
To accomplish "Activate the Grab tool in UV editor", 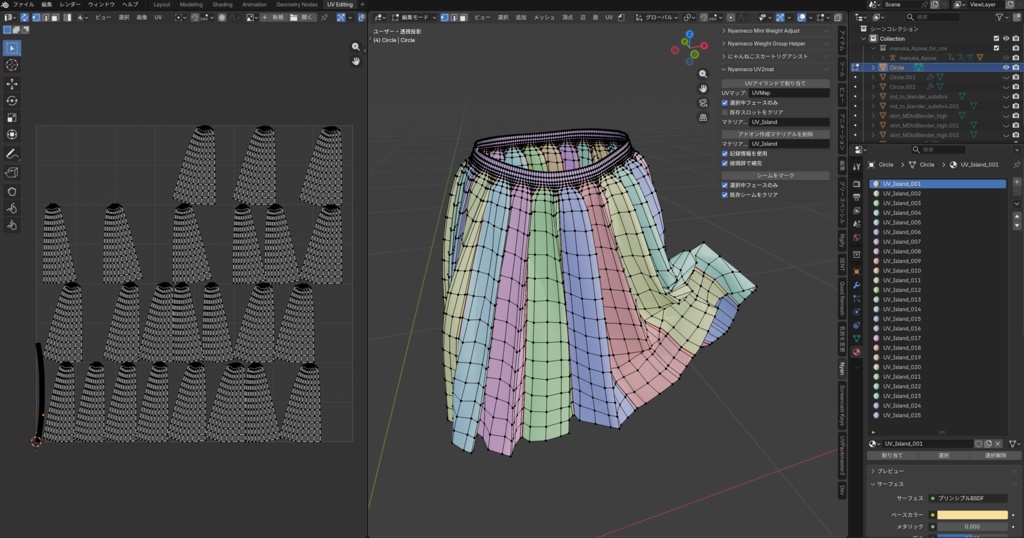I will click(12, 191).
